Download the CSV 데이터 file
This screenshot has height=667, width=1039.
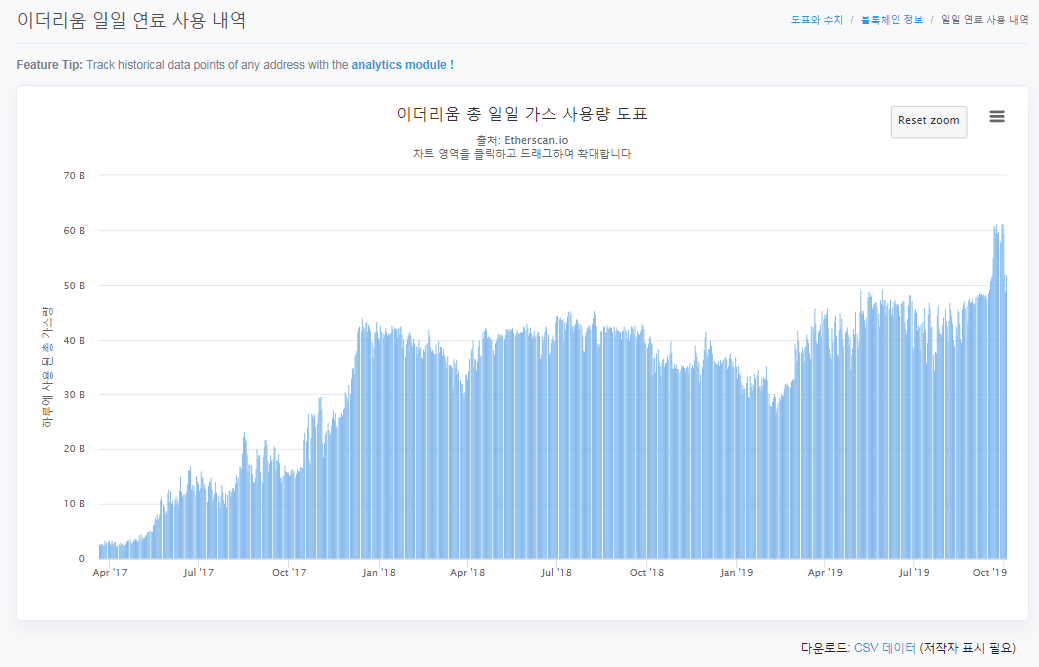(884, 648)
